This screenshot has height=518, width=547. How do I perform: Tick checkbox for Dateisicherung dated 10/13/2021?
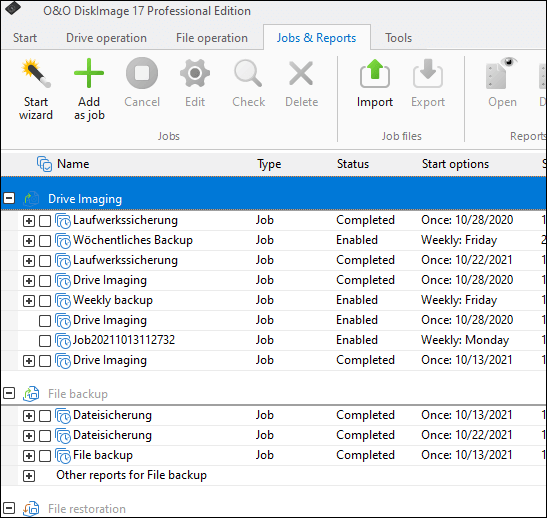point(45,416)
